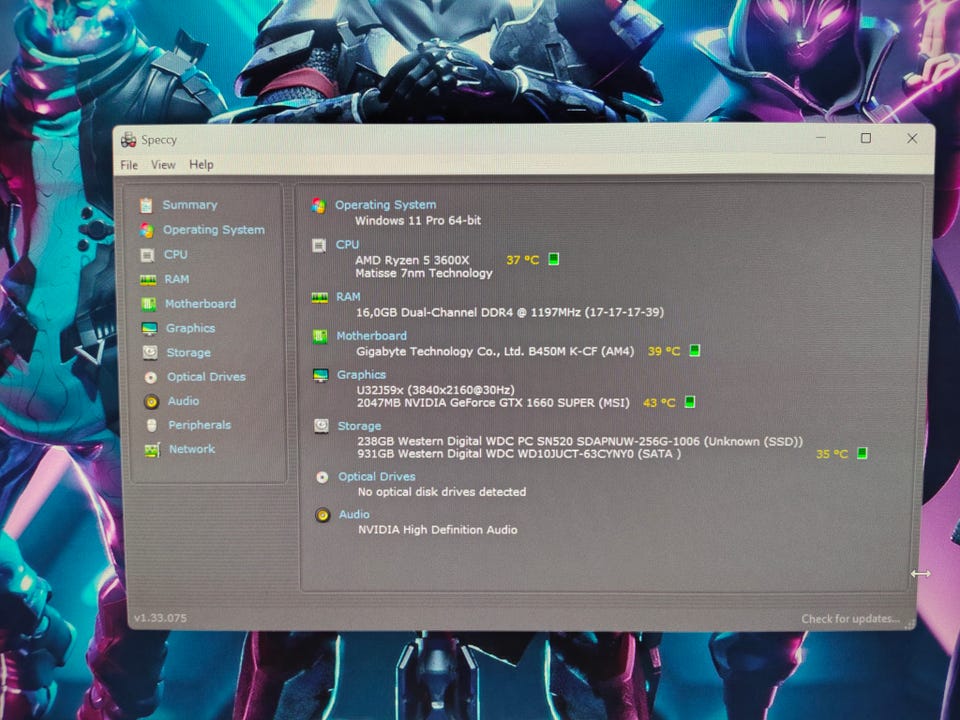The image size is (960, 720).
Task: Click the Optical Drives disc icon in sidebar
Action: coord(151,377)
